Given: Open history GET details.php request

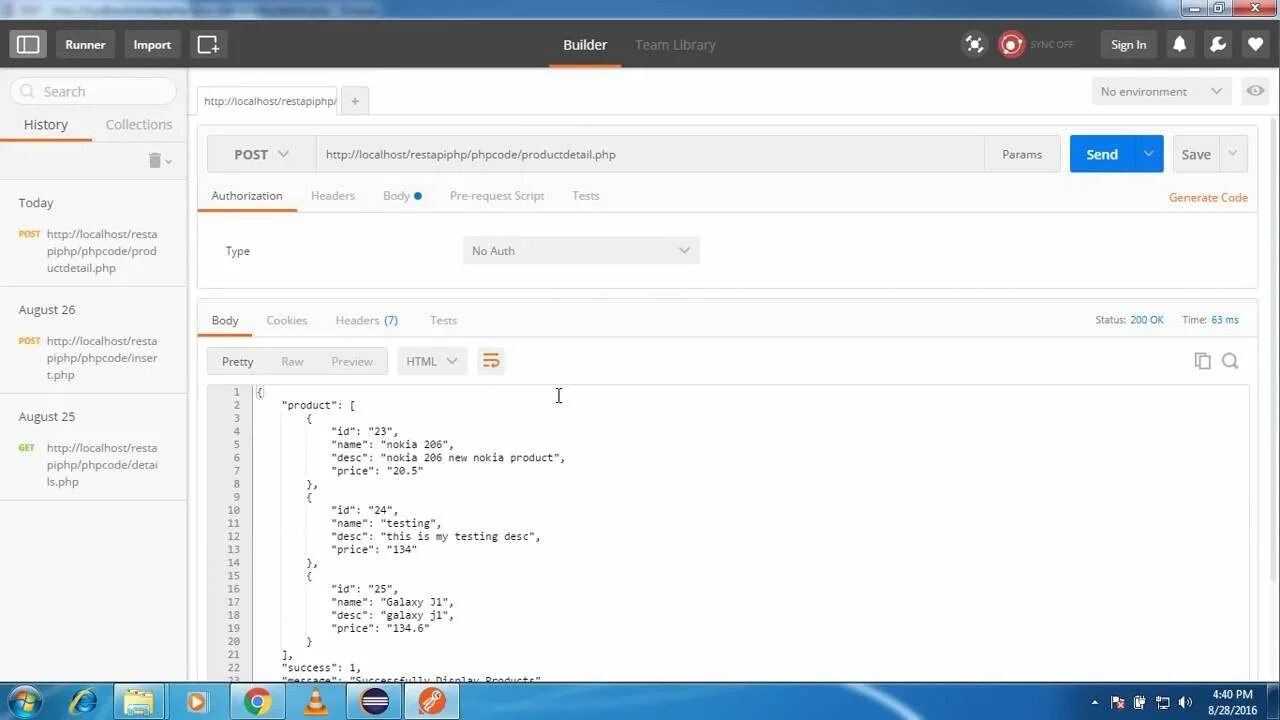Looking at the screenshot, I should coord(92,465).
